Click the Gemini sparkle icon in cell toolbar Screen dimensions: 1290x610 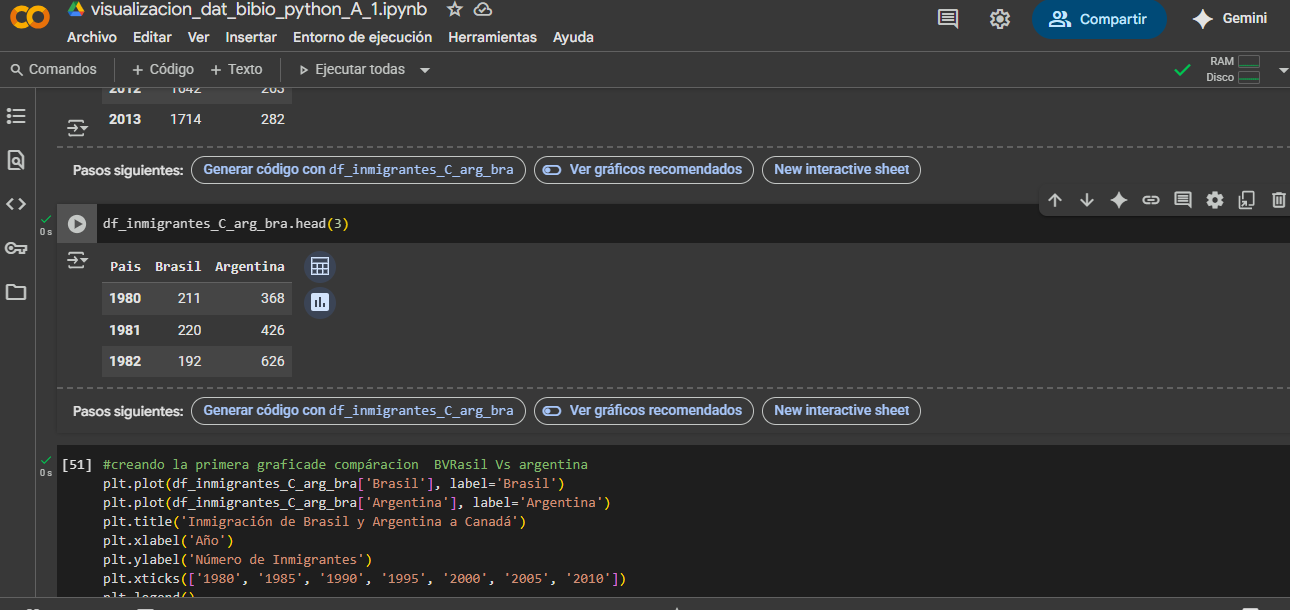(x=1119, y=200)
